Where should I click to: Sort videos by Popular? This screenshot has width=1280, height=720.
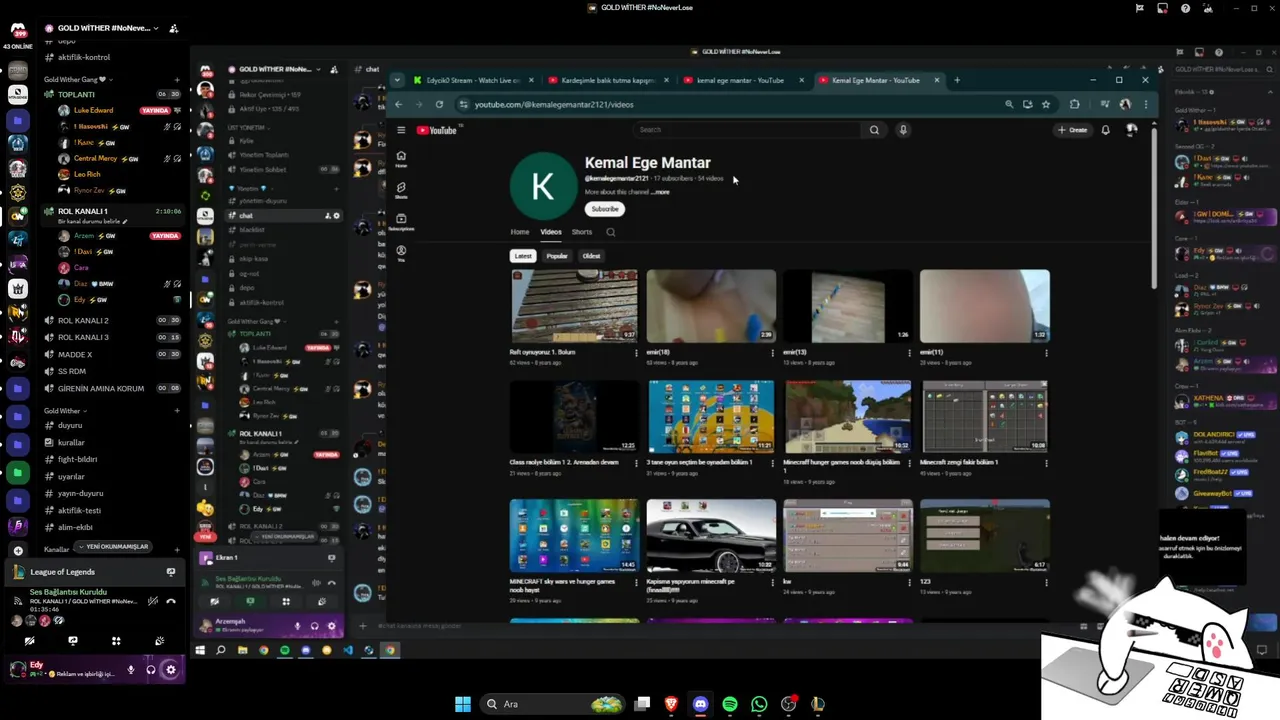pos(557,256)
